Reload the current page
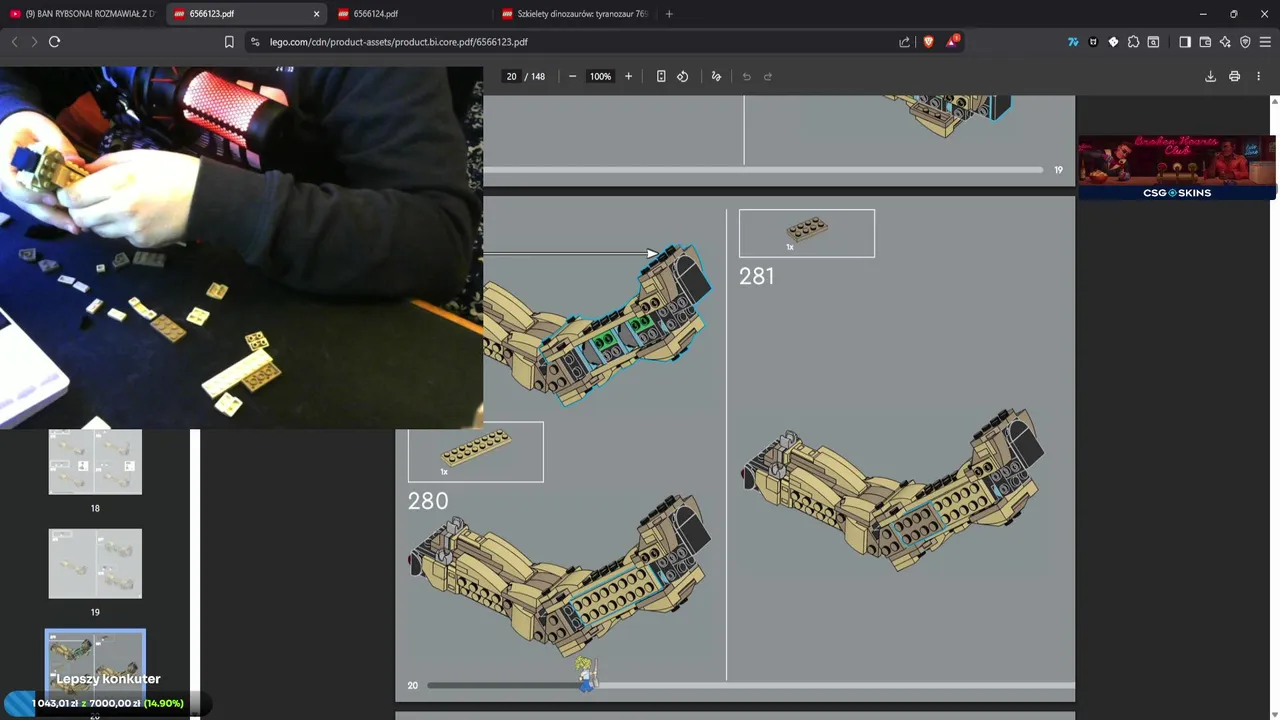Viewport: 1280px width, 720px height. [55, 42]
